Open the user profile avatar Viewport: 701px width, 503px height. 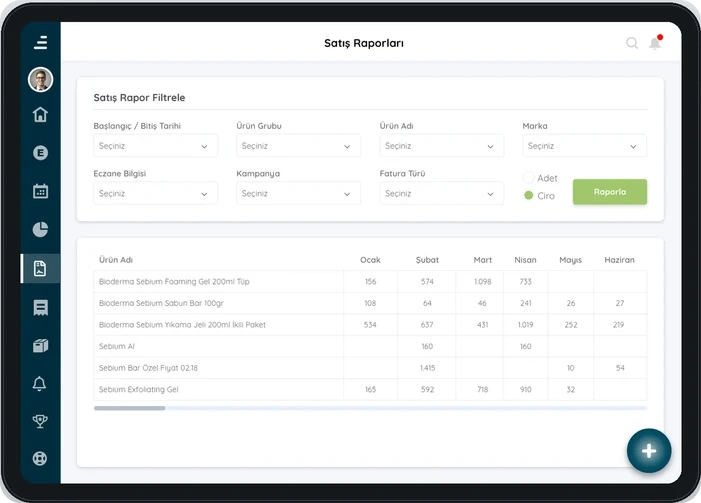point(41,80)
